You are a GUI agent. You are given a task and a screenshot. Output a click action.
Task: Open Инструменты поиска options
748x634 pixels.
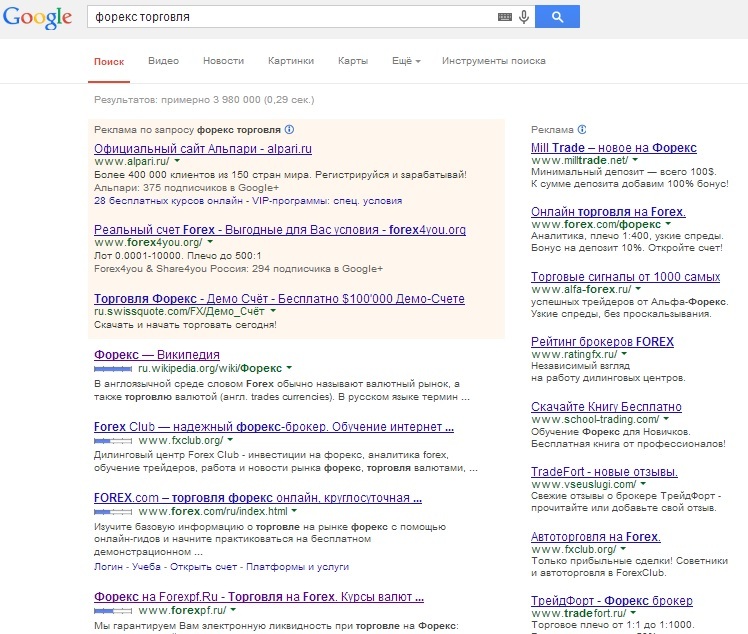click(494, 61)
